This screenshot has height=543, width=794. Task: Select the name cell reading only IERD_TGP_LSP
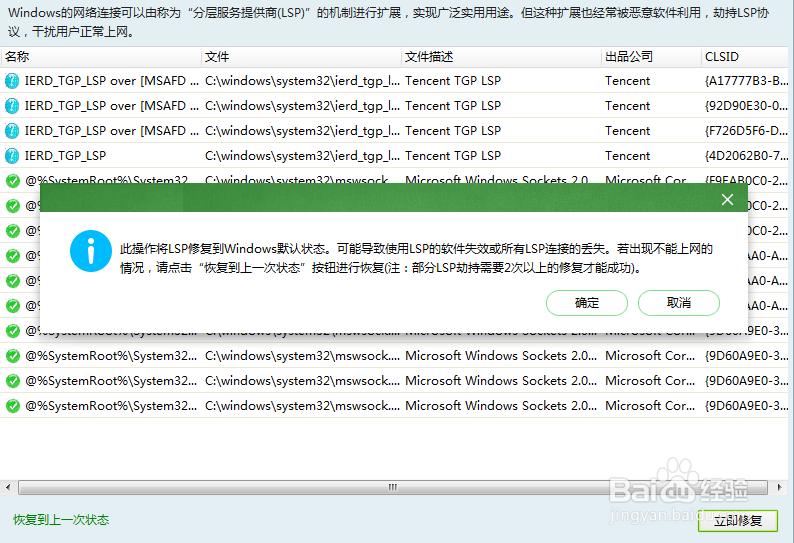coord(65,156)
